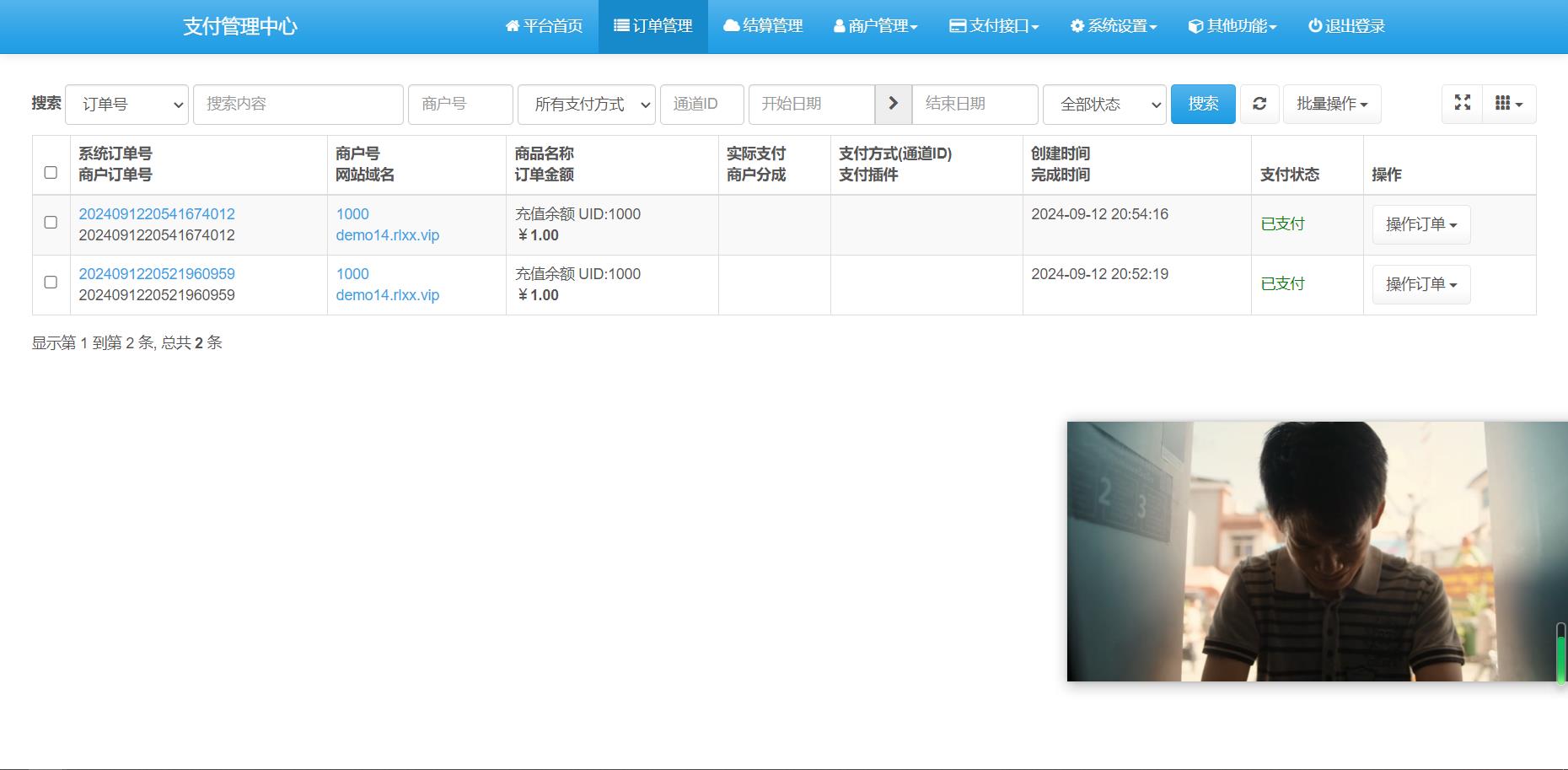Viewport: 1568px width, 770px height.
Task: Expand the 系统设置 menu
Action: click(x=1114, y=26)
